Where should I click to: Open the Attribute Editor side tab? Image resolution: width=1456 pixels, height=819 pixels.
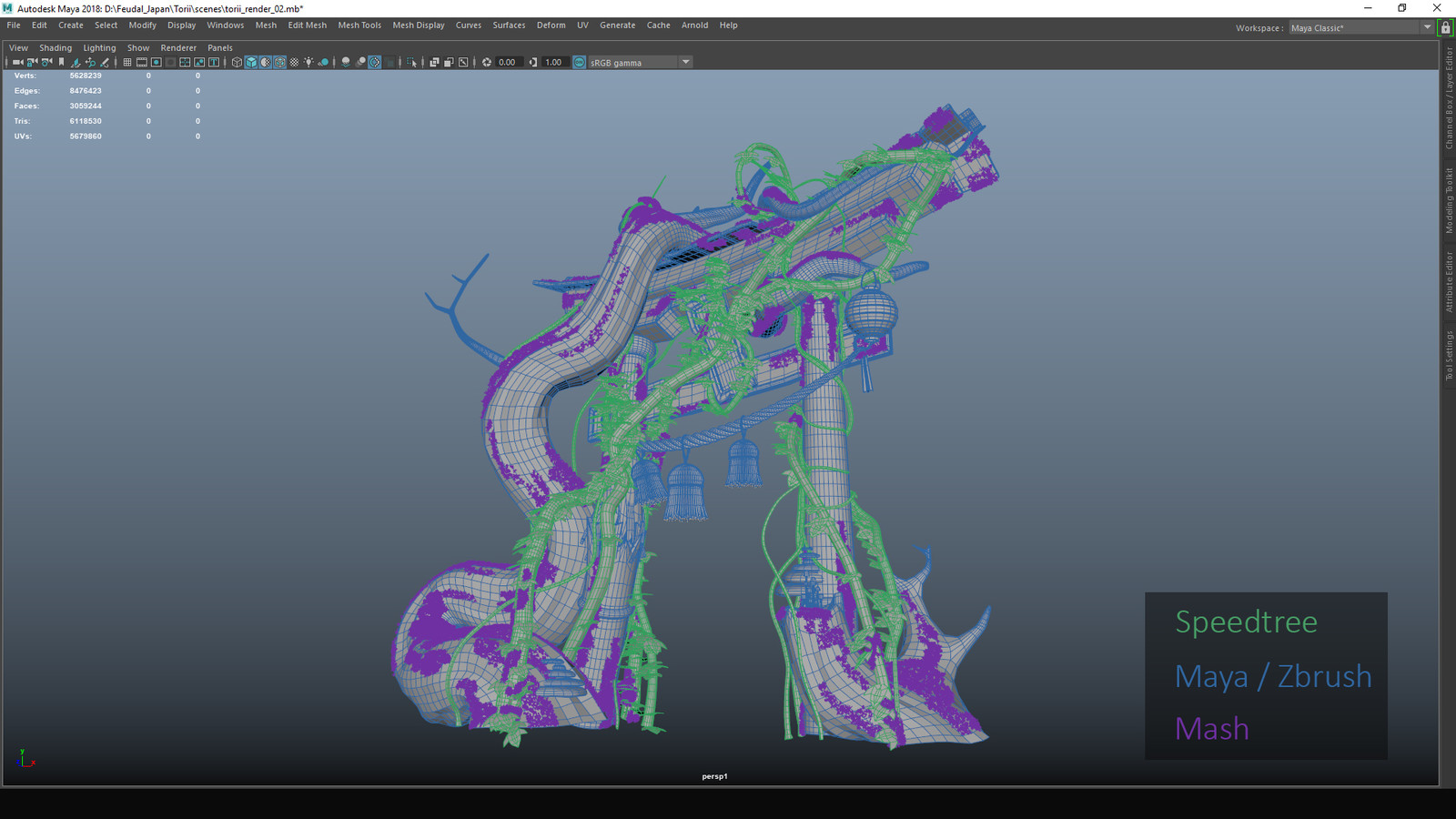[x=1449, y=281]
